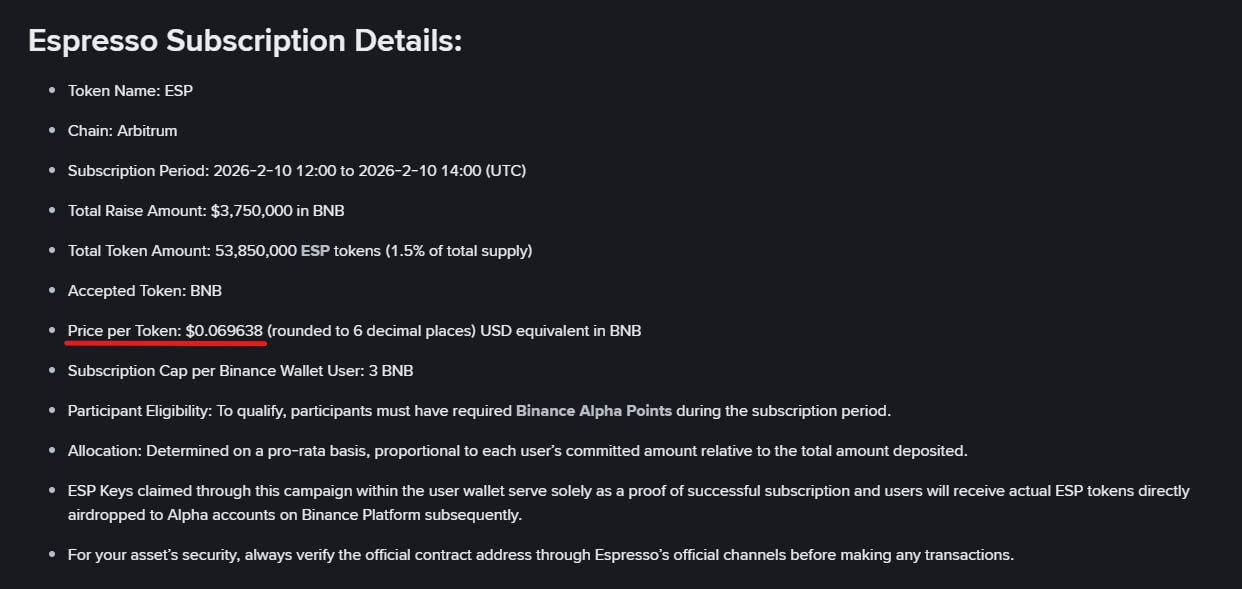Open the bold ESP link in Total Token Amount
The height and width of the screenshot is (589, 1242).
tap(315, 251)
